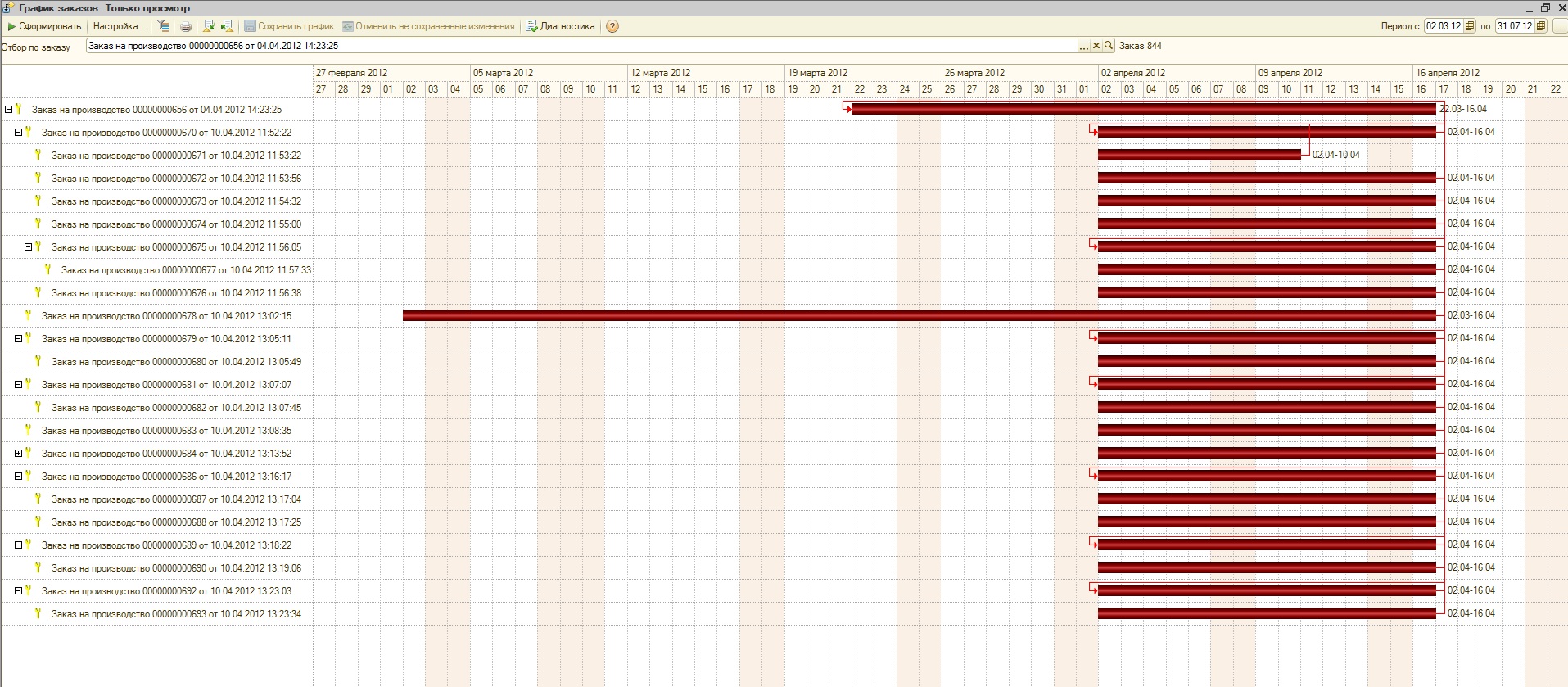The width and height of the screenshot is (1568, 687).
Task: Click the first spreadsheet export icon in the toolbar
Action: pos(209,26)
